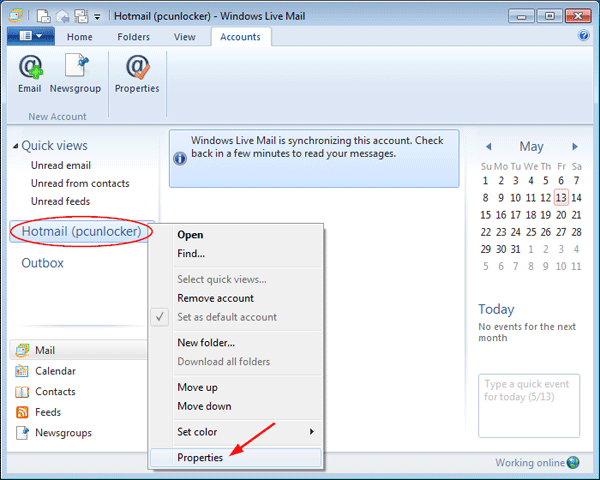The height and width of the screenshot is (480, 600).
Task: Click the Working online globe icon
Action: (x=573, y=463)
